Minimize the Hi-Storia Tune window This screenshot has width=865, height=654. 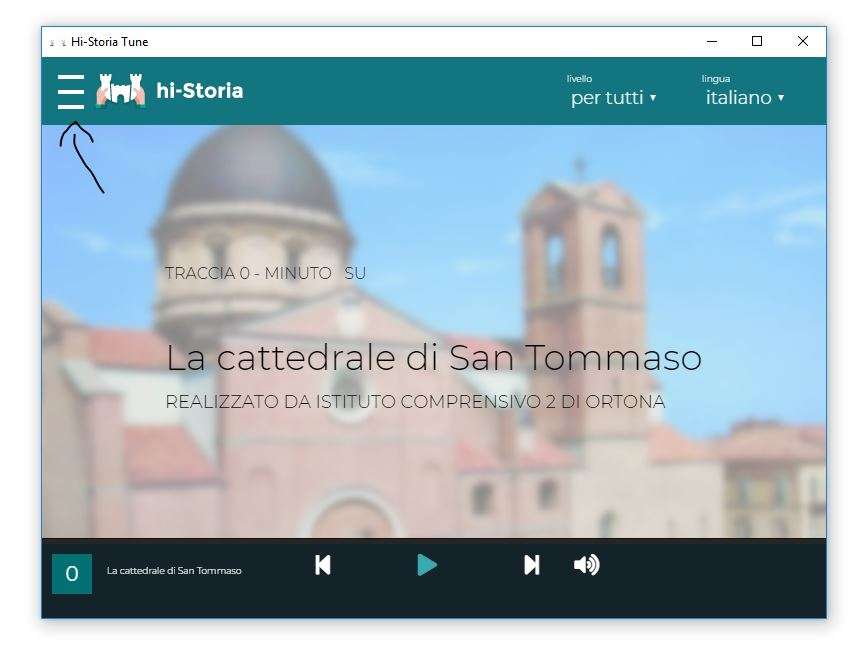pyautogui.click(x=712, y=41)
